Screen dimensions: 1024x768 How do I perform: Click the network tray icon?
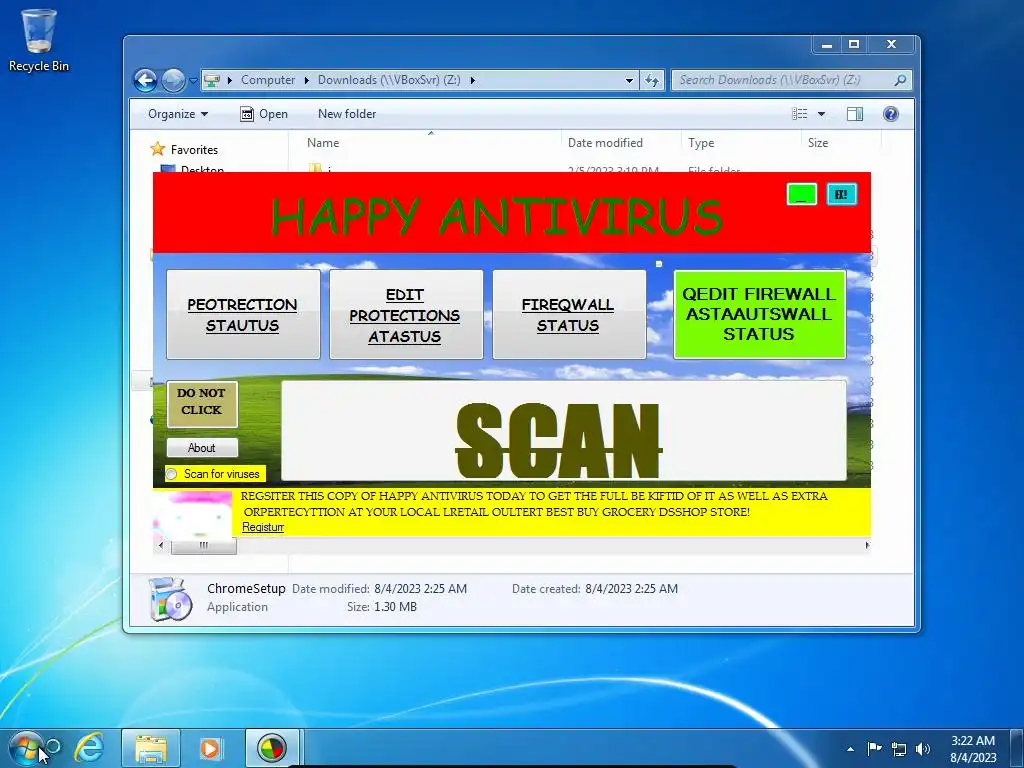click(x=899, y=749)
